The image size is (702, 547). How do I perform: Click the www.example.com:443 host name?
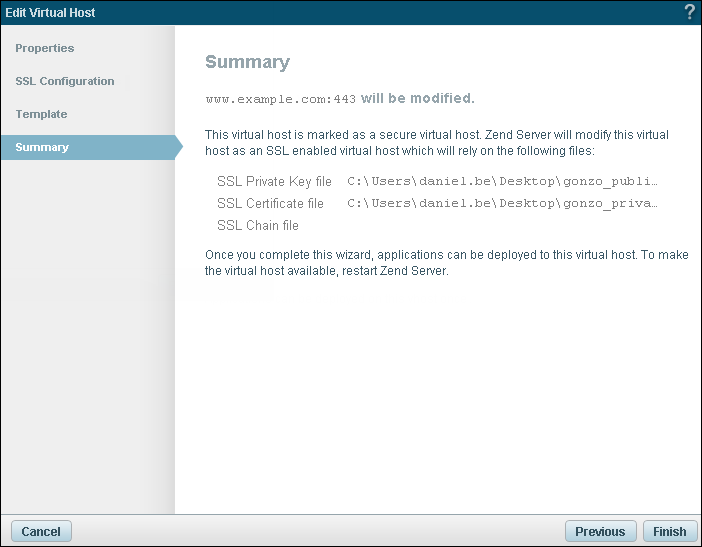(x=280, y=100)
